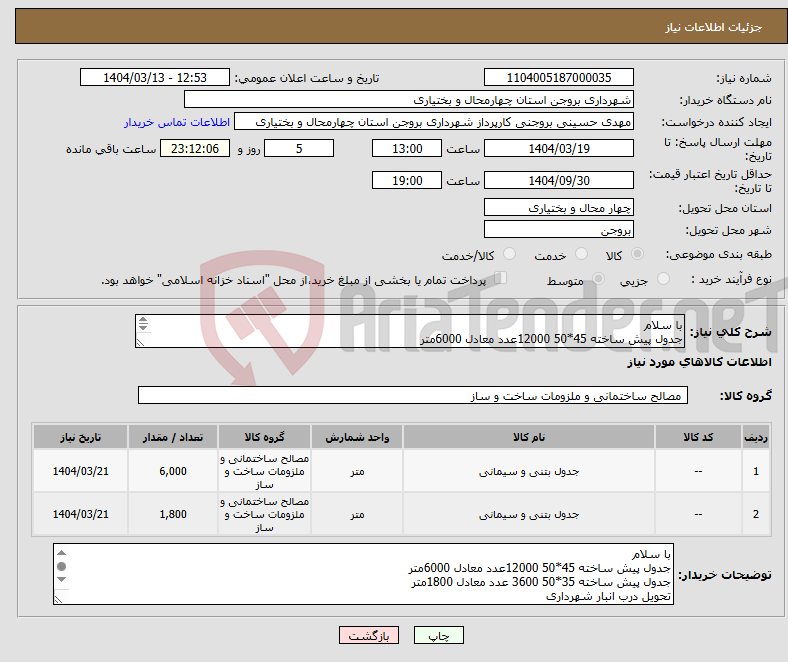Click the price validity time 19:00
The width and height of the screenshot is (788, 662).
tap(407, 180)
